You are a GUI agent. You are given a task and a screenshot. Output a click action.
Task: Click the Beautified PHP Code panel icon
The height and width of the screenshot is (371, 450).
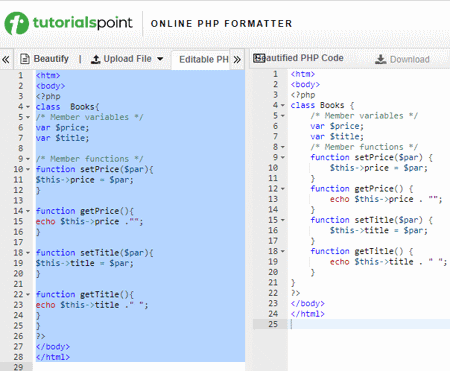pyautogui.click(x=258, y=58)
